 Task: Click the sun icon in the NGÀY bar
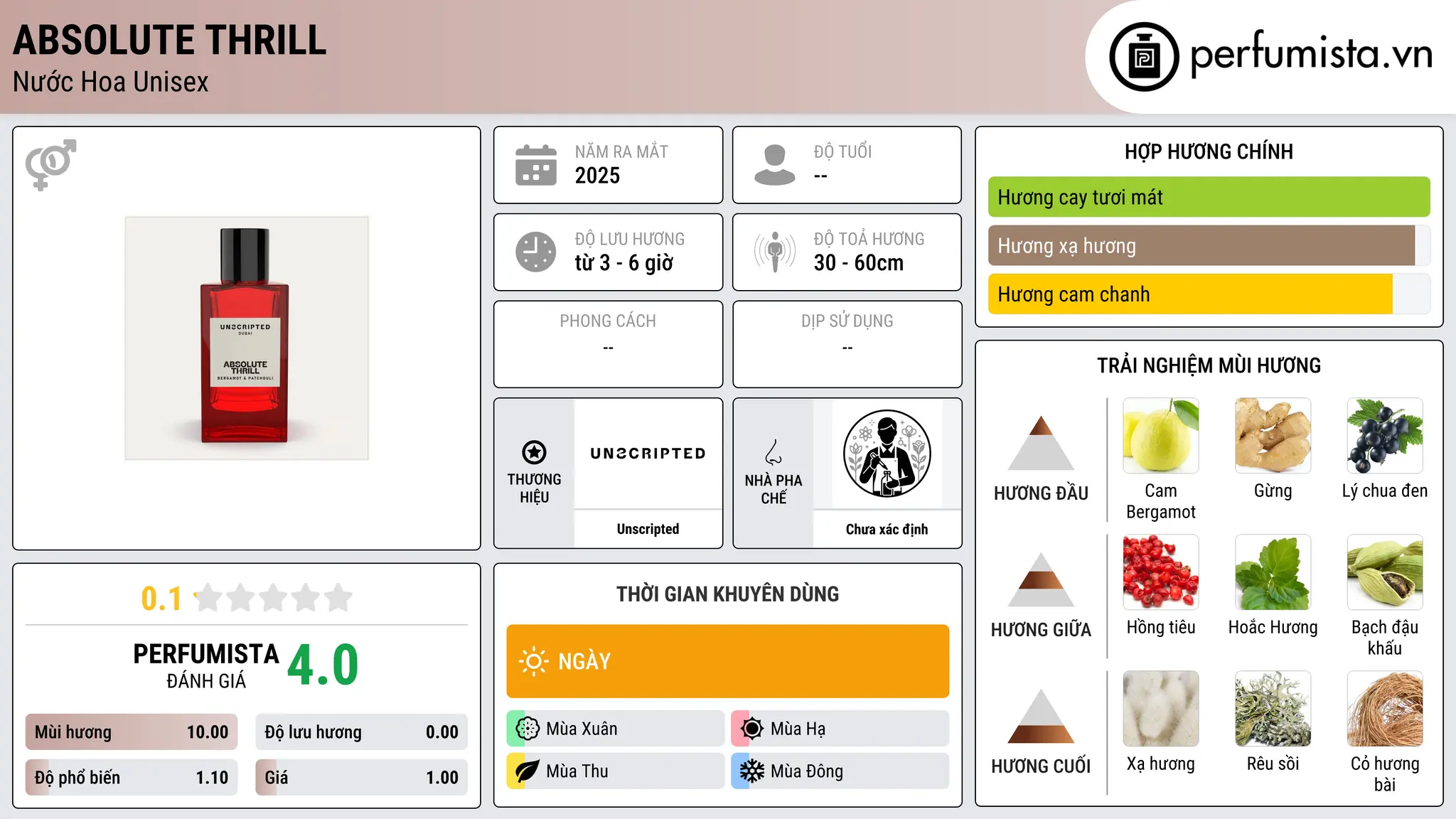[533, 661]
